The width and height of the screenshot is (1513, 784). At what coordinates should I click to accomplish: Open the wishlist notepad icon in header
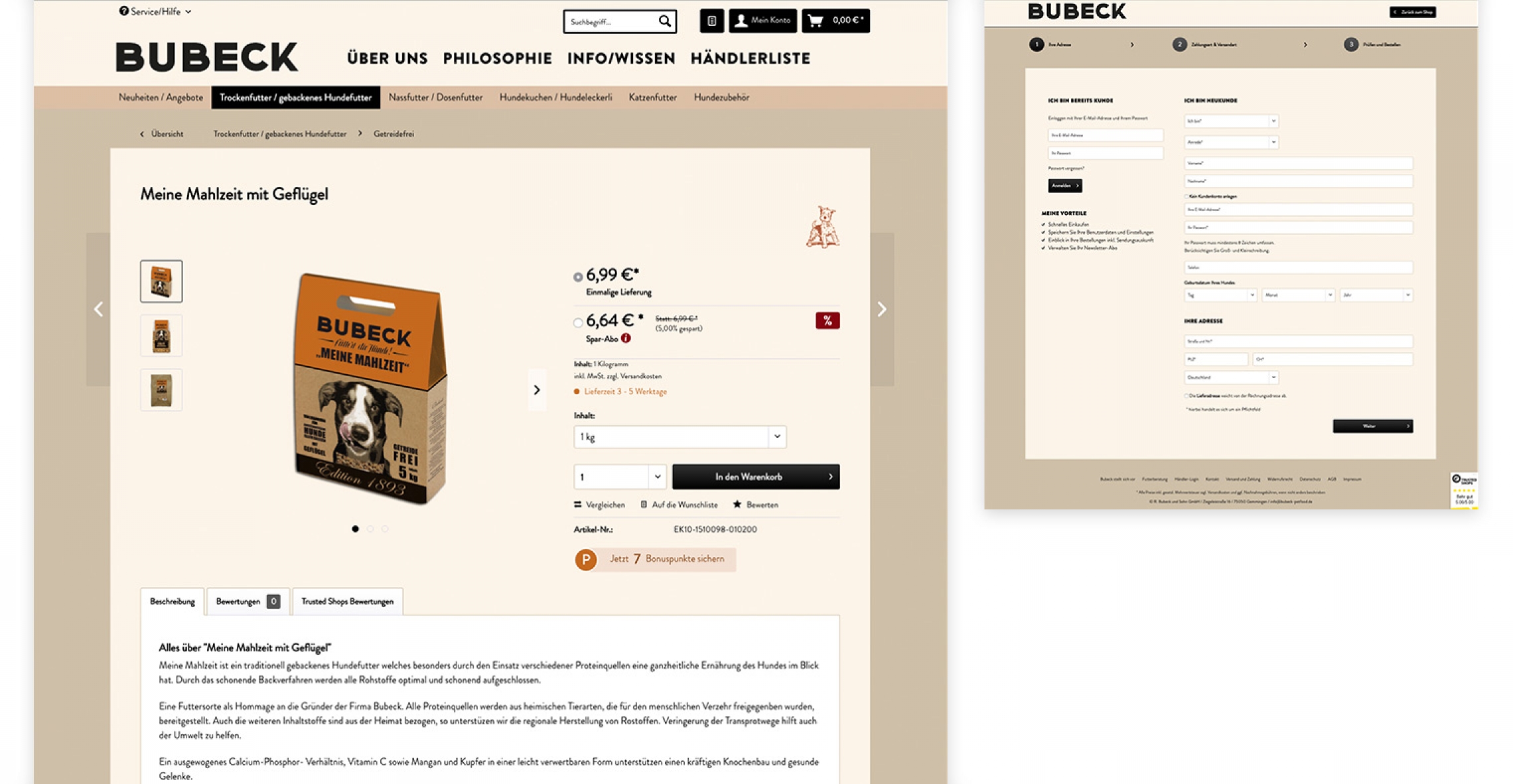pos(711,21)
